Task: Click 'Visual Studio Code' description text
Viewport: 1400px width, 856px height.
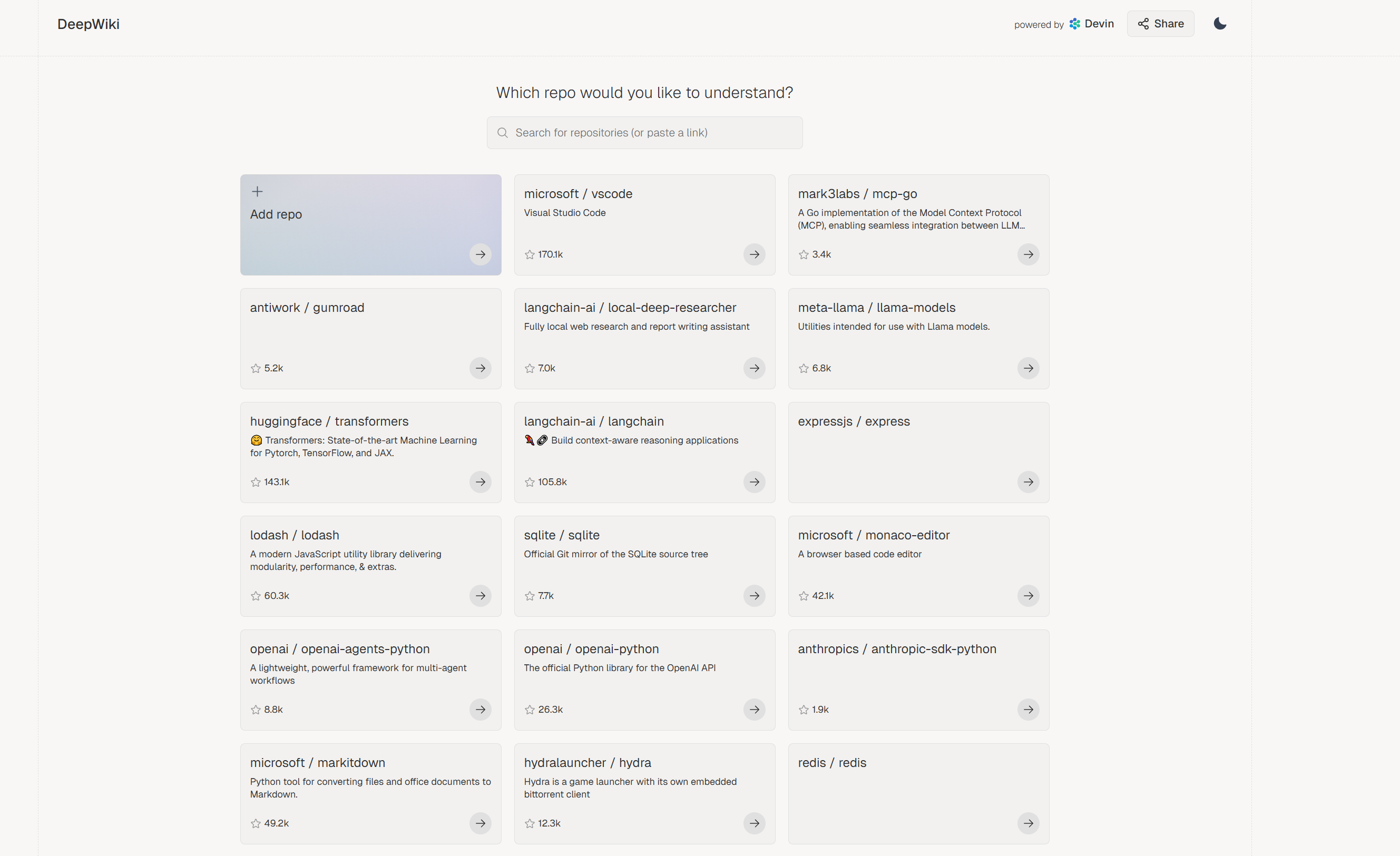Action: tap(565, 212)
